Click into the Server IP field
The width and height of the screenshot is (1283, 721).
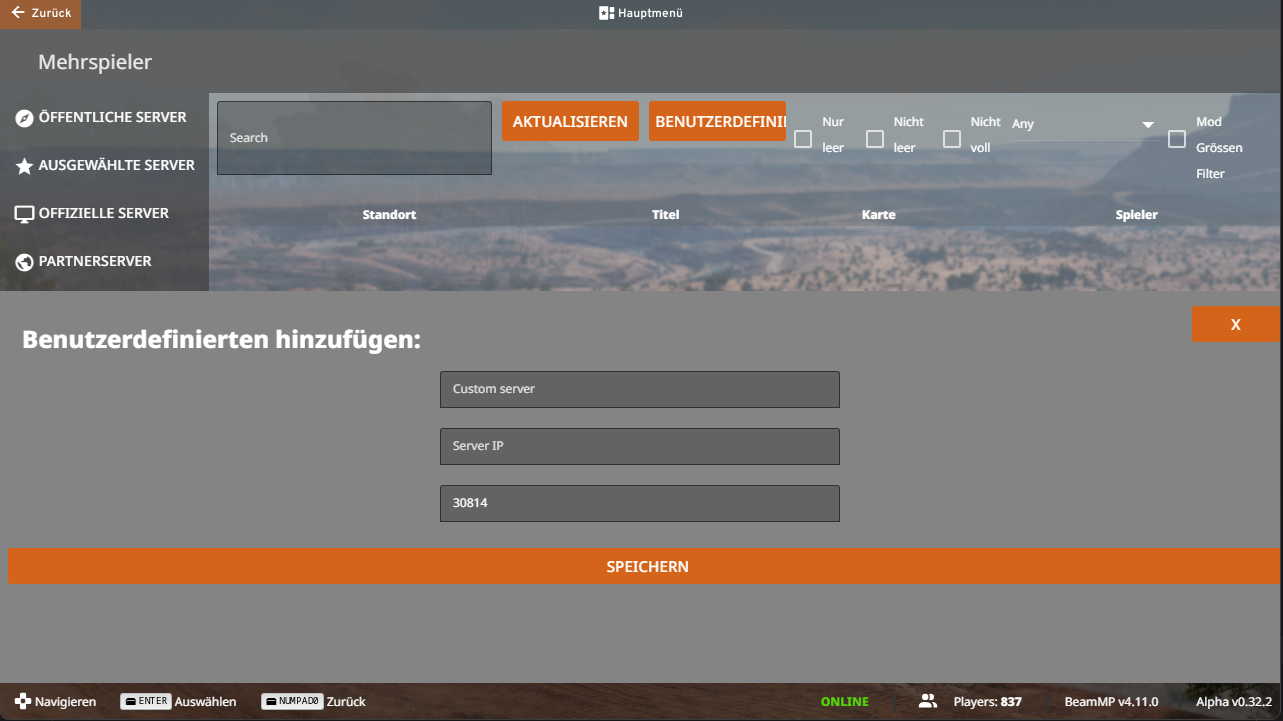[639, 446]
